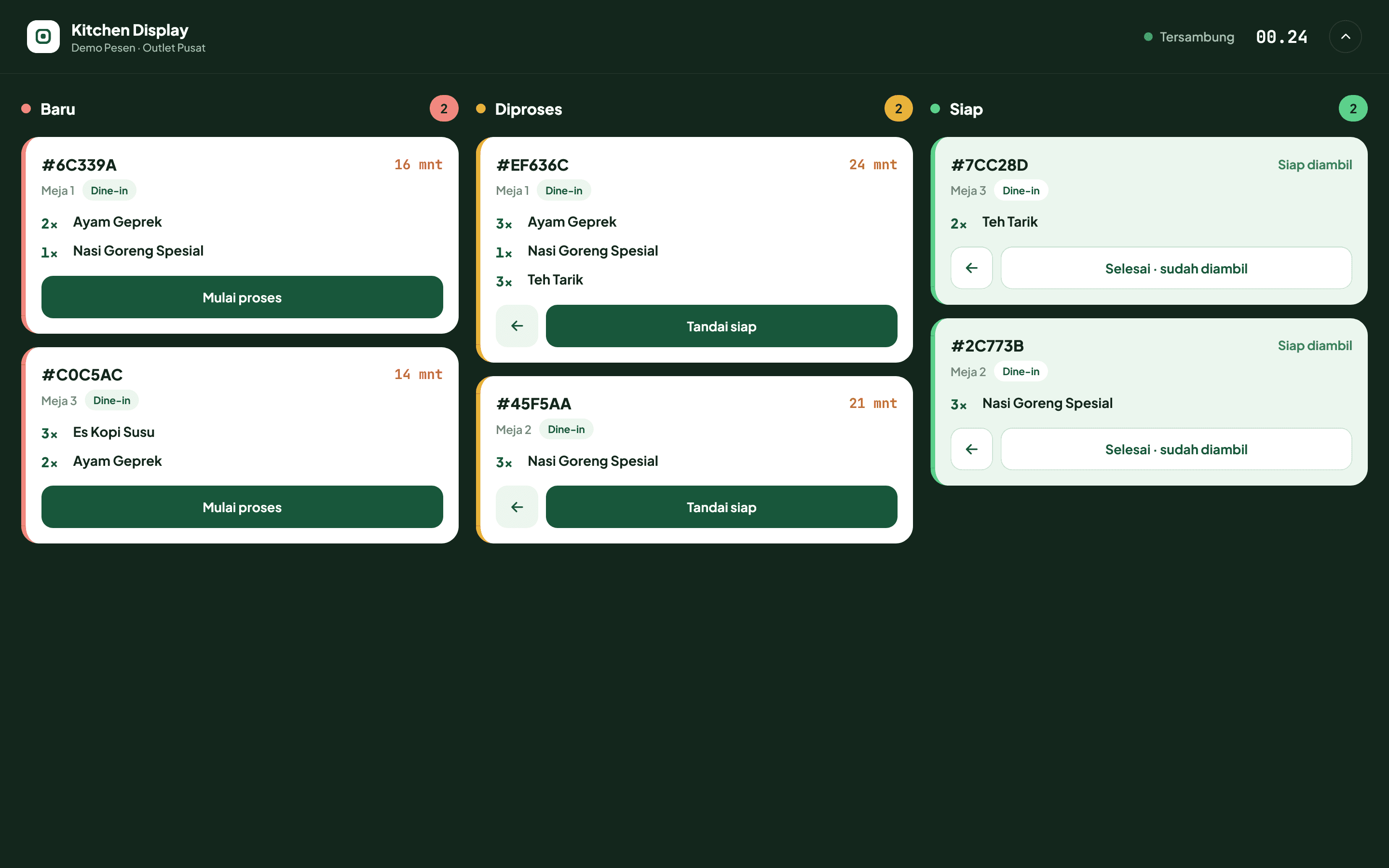Click the 16 mnt timer on #6C339A
Screen dimensions: 1389x868
419,165
